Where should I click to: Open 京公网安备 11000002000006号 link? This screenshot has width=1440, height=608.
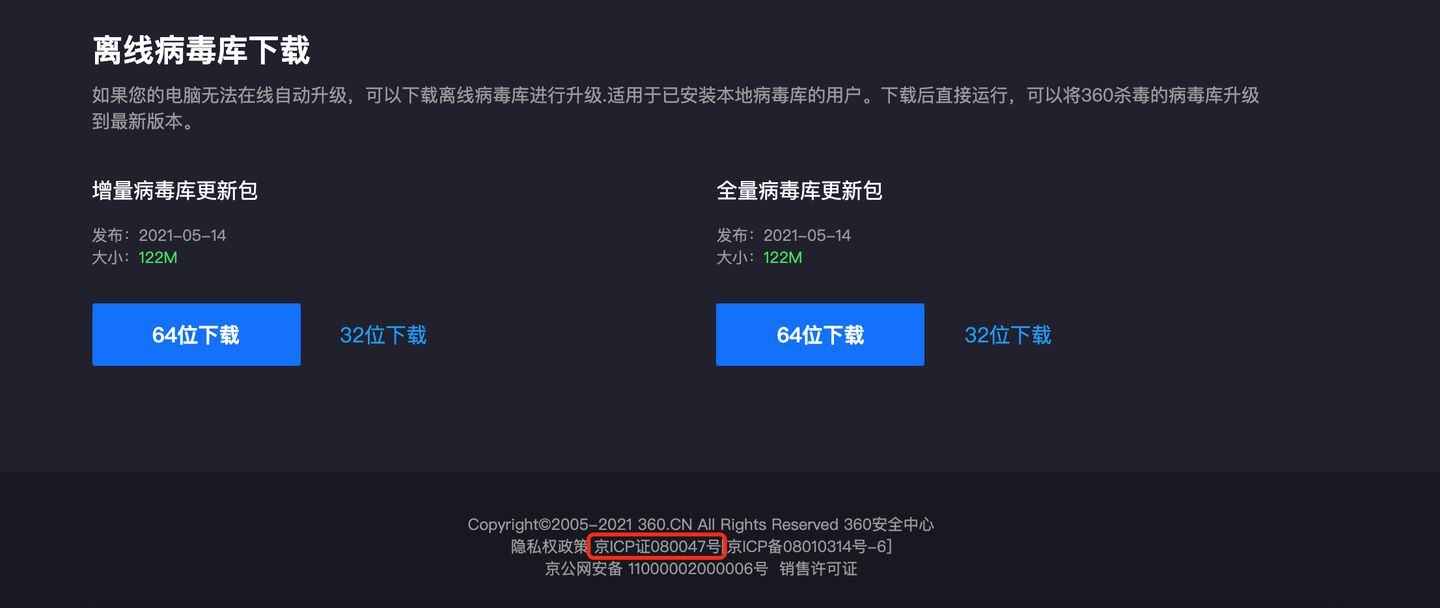656,569
